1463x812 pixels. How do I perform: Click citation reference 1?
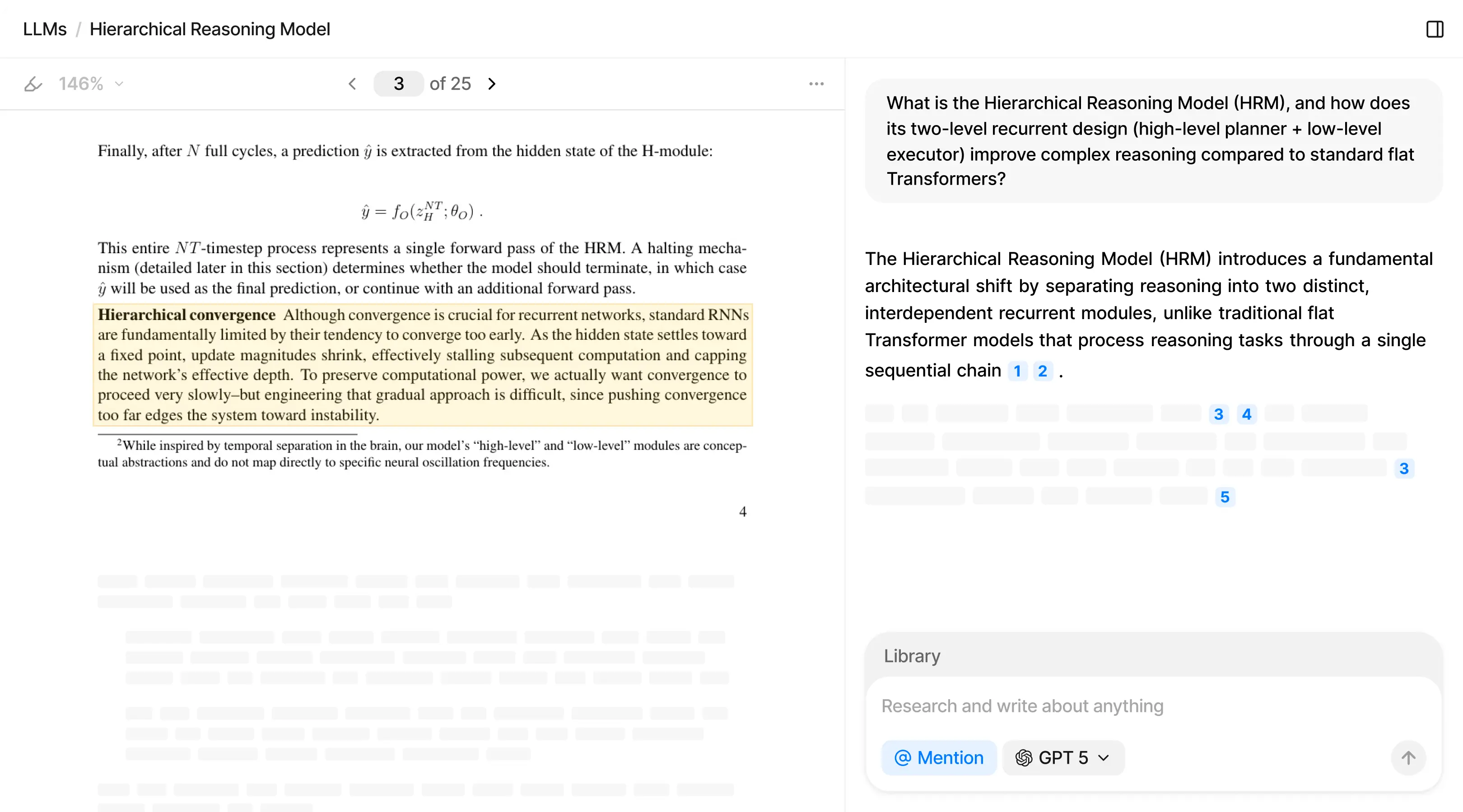[x=1017, y=371]
